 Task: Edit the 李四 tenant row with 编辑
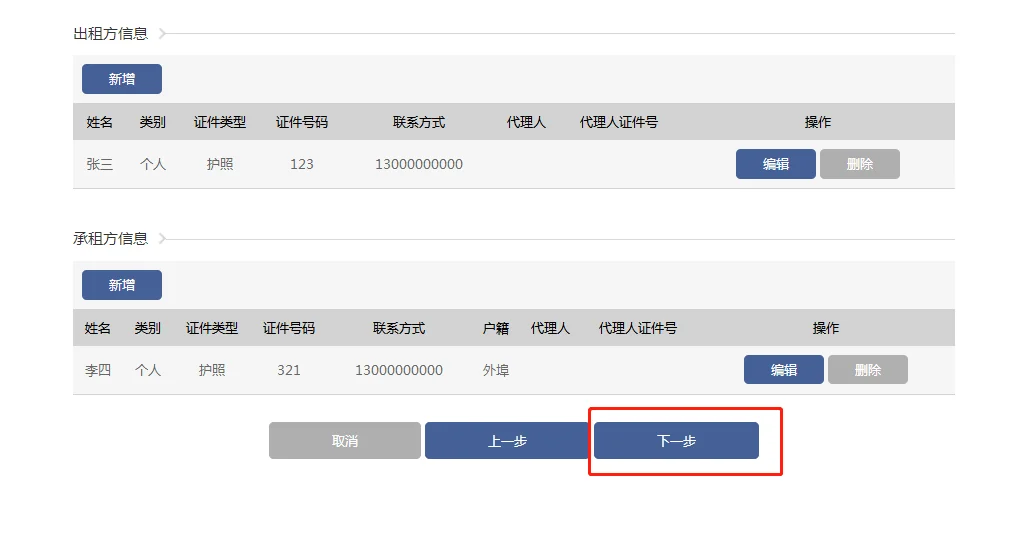pyautogui.click(x=784, y=369)
